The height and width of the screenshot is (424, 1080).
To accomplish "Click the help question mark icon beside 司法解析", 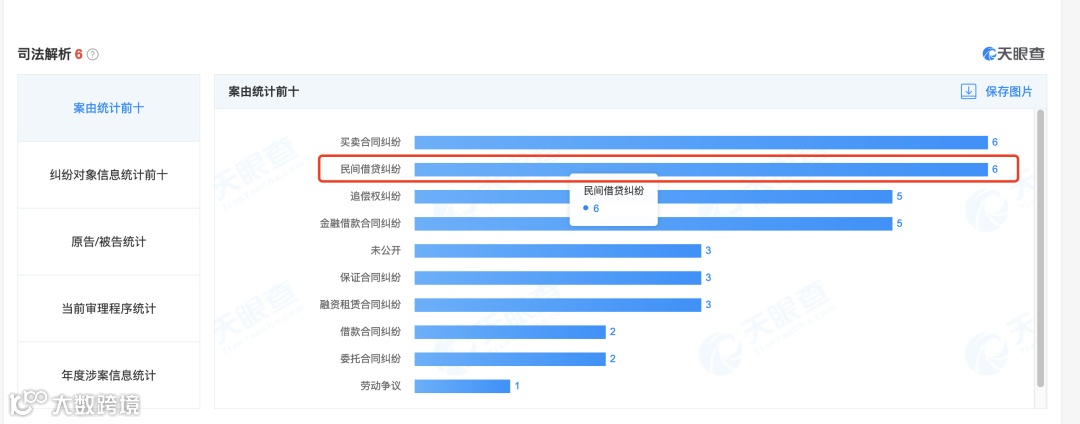I will [93, 54].
